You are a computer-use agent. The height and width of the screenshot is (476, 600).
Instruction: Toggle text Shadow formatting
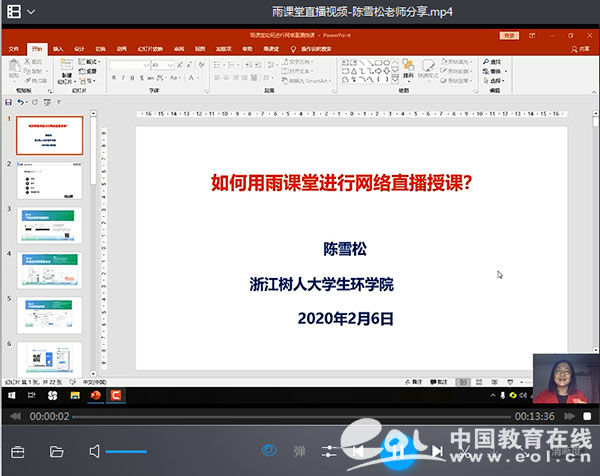[x=142, y=78]
